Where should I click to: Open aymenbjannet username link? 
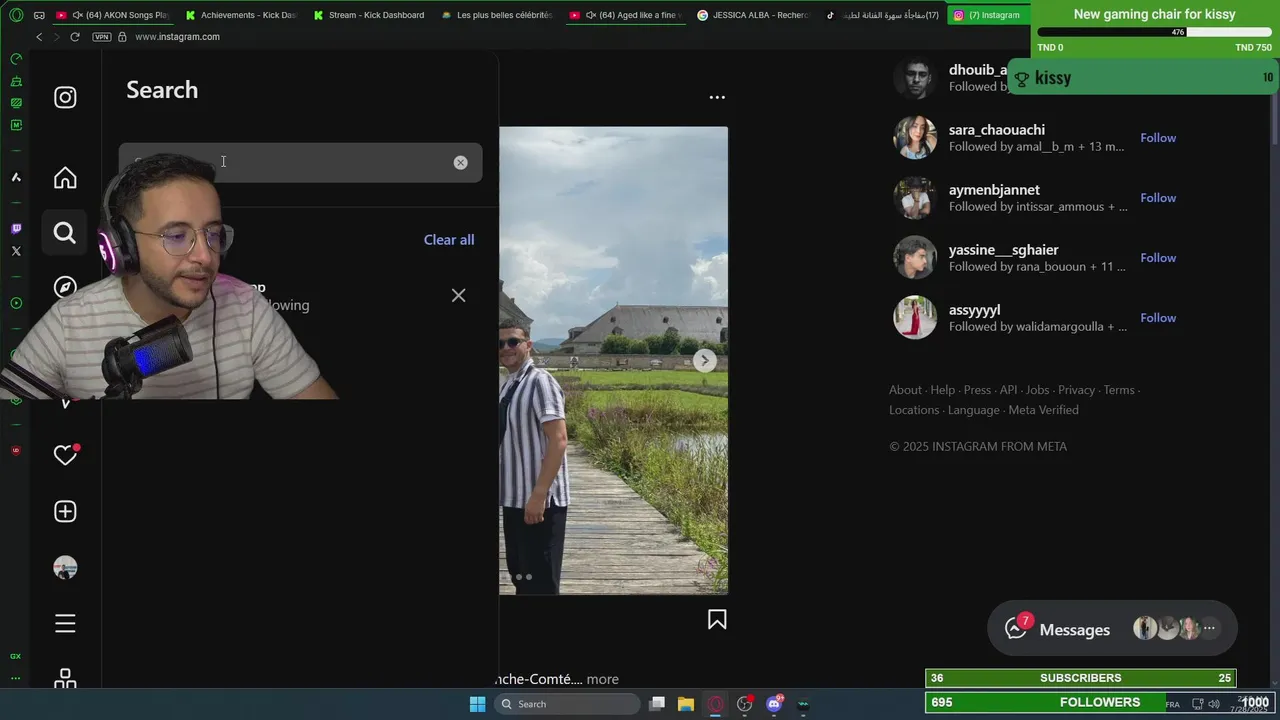[994, 190]
